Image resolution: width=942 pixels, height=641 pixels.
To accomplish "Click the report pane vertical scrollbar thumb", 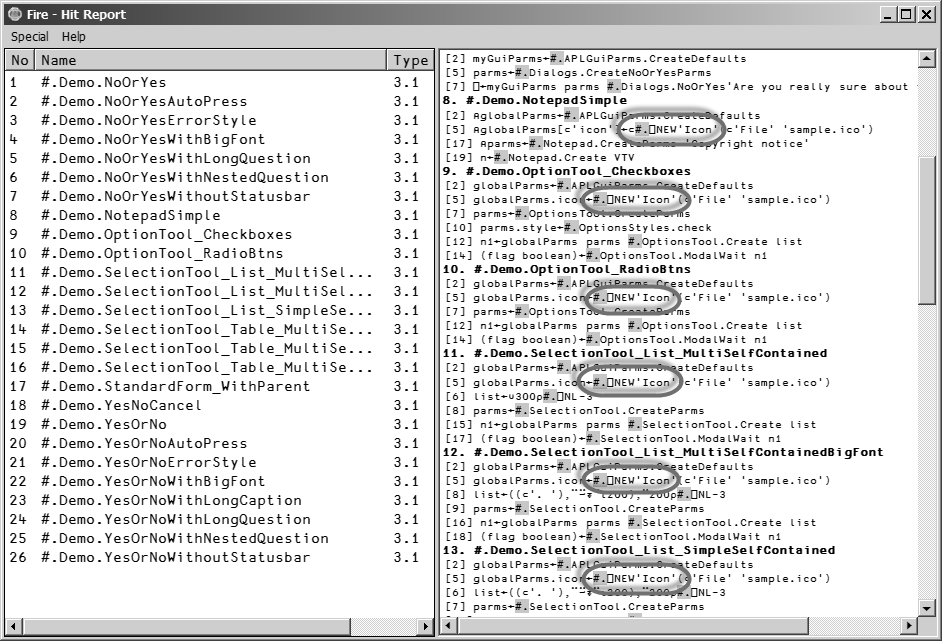I will pyautogui.click(x=926, y=231).
